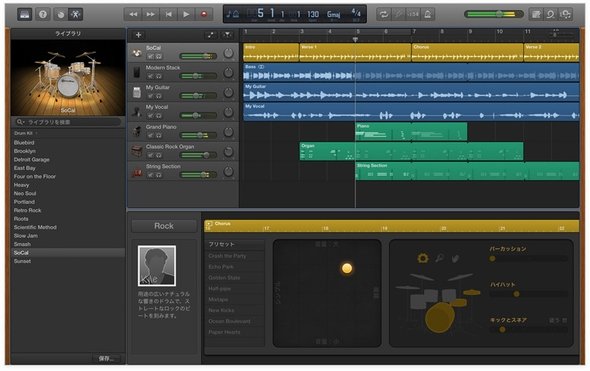
Task: Solo the Modern Stack track
Action: click(158, 76)
